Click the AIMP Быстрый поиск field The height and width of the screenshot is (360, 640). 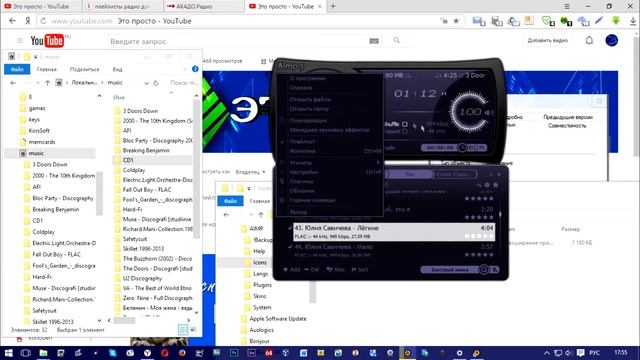coord(450,269)
